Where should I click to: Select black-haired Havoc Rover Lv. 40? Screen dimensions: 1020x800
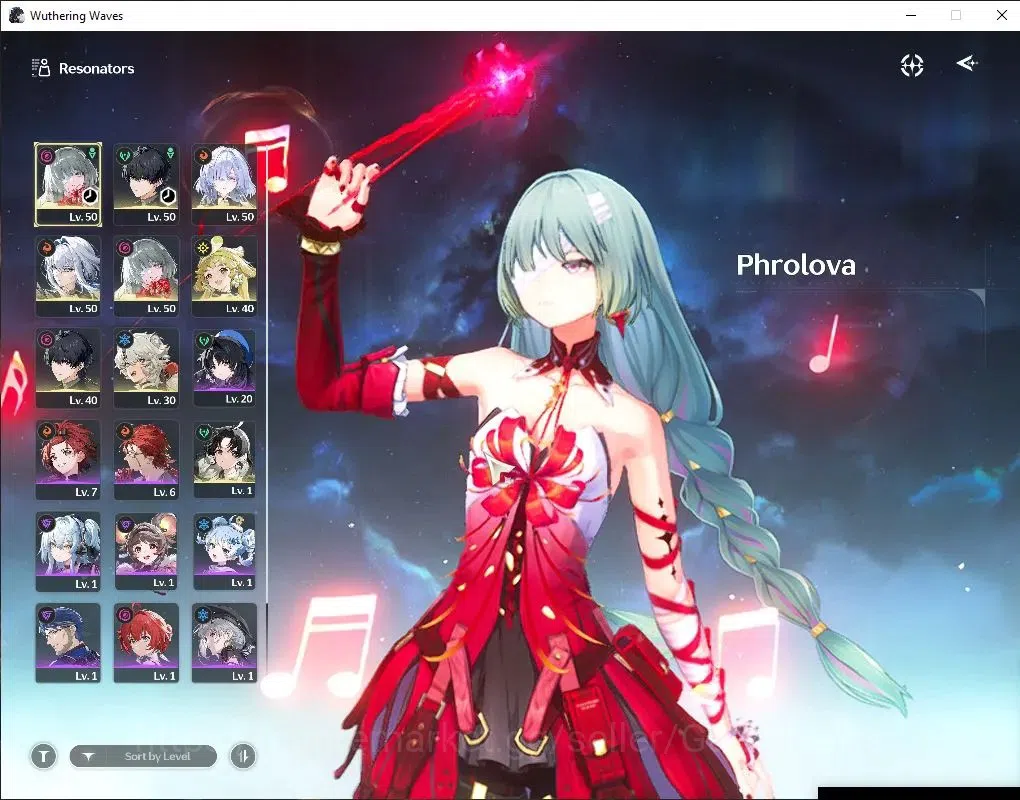[68, 368]
